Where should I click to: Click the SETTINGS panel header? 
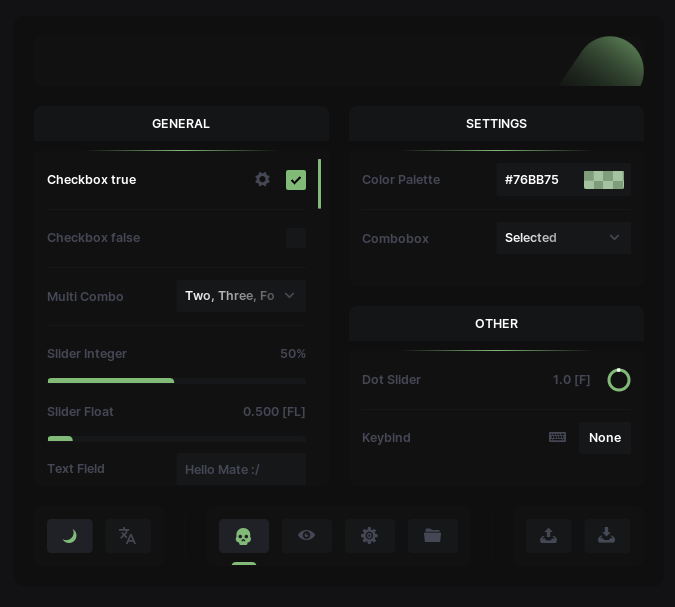[x=496, y=124]
